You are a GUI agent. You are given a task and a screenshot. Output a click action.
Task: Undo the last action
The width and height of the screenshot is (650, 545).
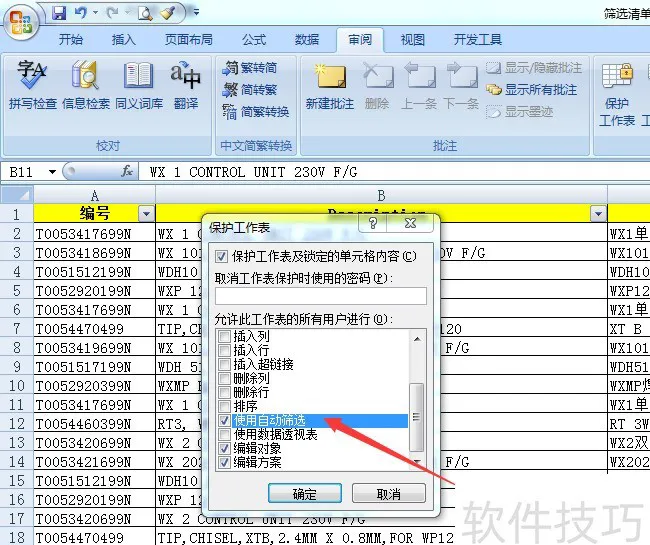(x=81, y=13)
